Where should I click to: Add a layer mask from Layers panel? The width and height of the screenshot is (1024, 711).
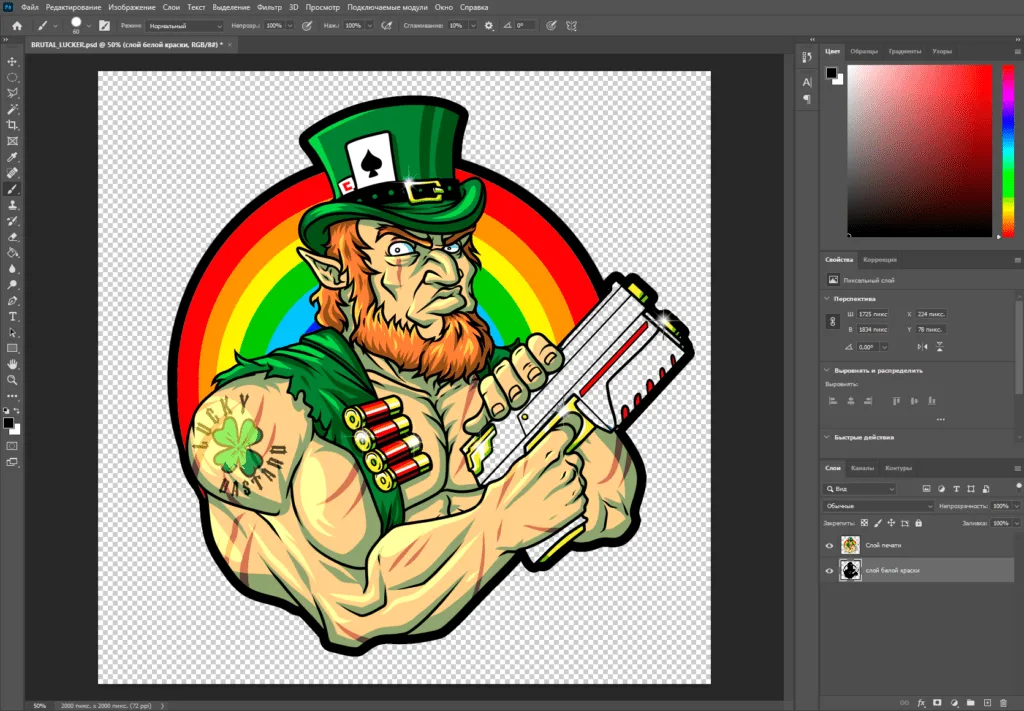tap(937, 703)
